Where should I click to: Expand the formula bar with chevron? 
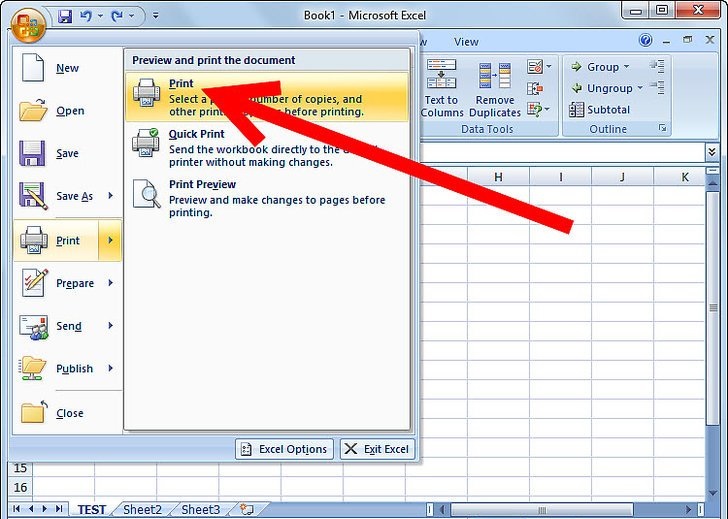tap(712, 152)
